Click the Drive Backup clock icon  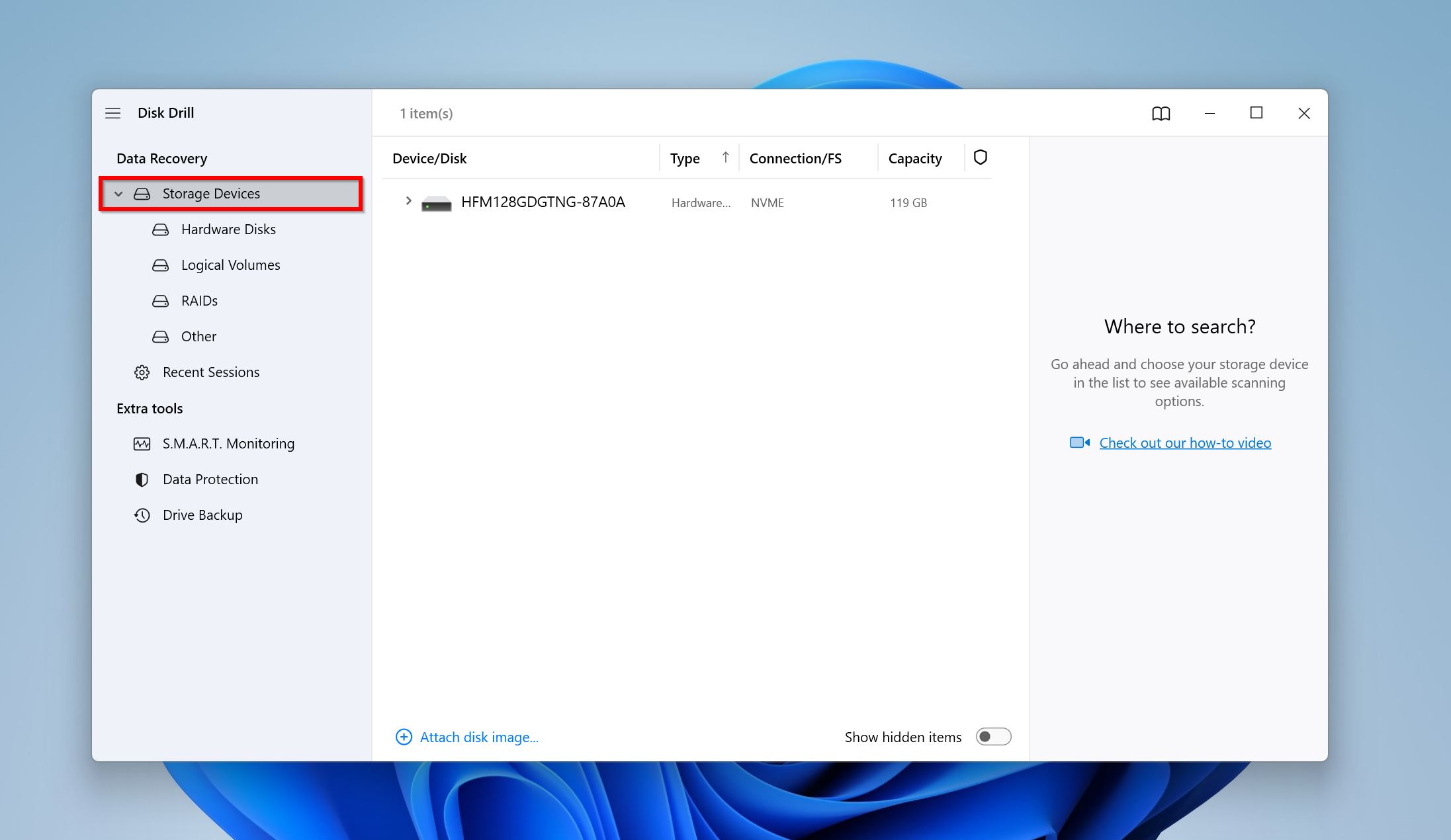(142, 515)
